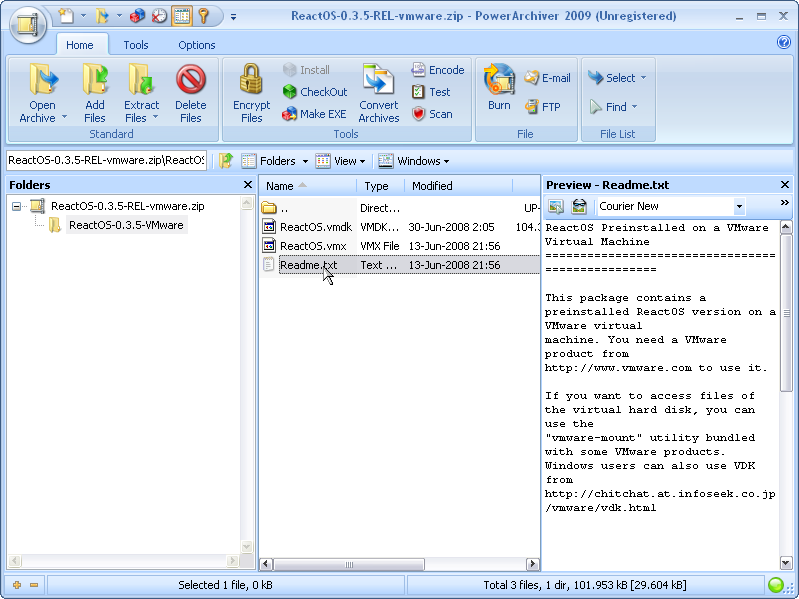Image resolution: width=799 pixels, height=599 pixels.
Task: Click the key quick-access icon
Action: (x=203, y=16)
